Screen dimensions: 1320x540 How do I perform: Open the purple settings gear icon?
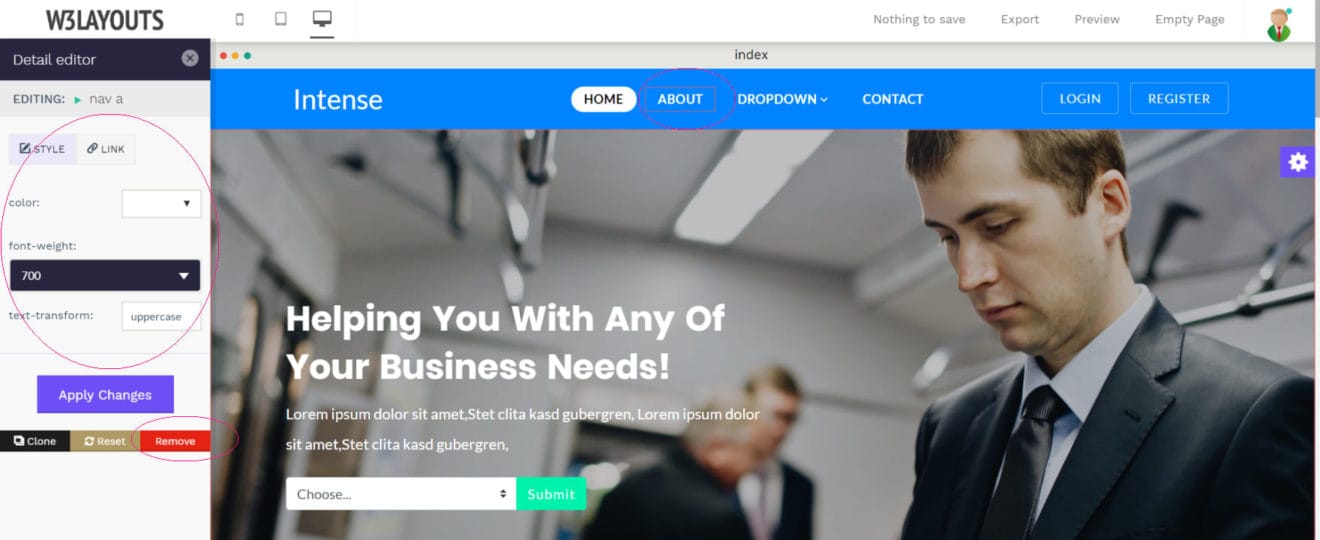tap(1298, 162)
